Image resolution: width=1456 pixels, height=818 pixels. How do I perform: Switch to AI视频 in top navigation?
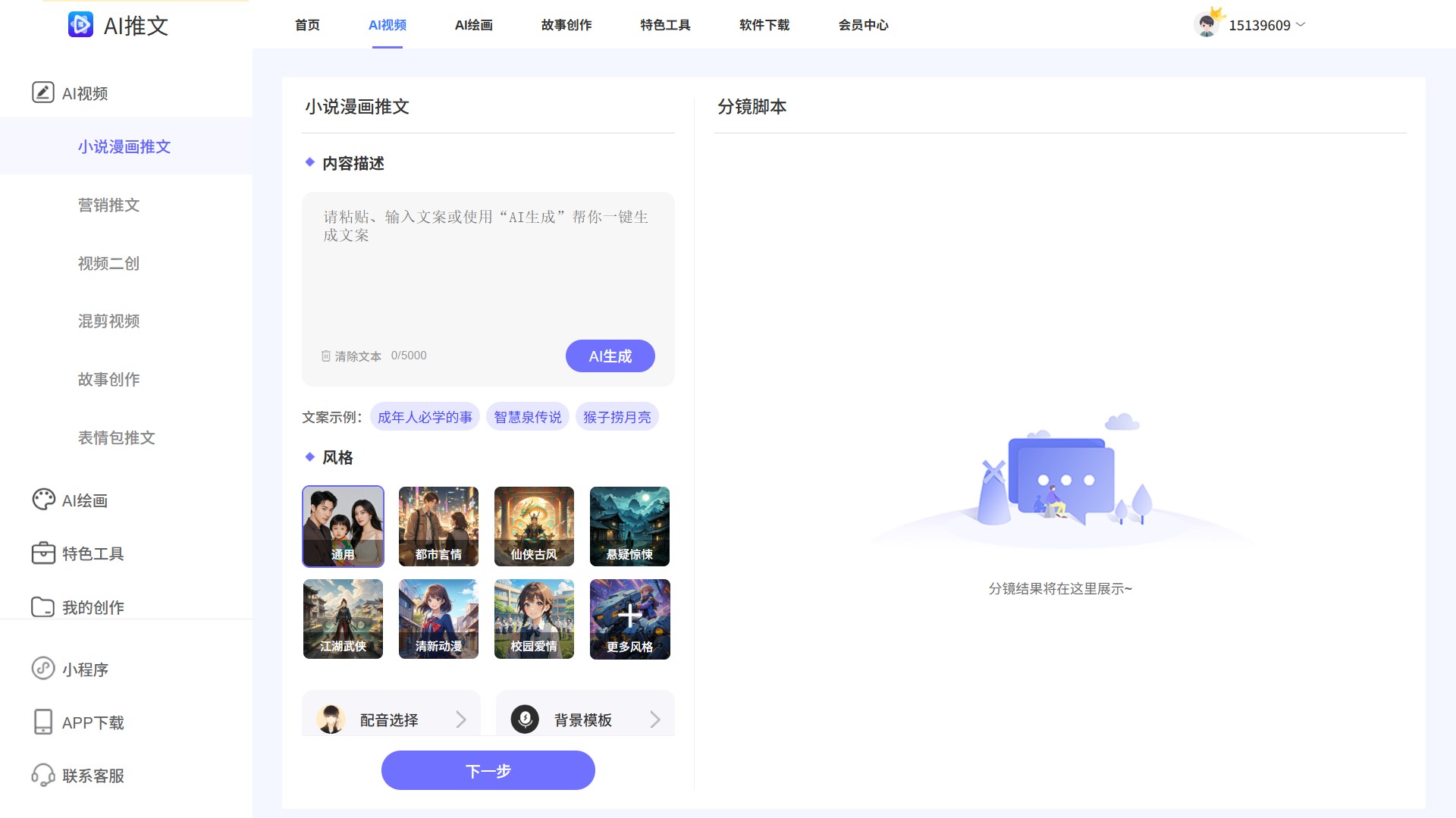tap(388, 25)
